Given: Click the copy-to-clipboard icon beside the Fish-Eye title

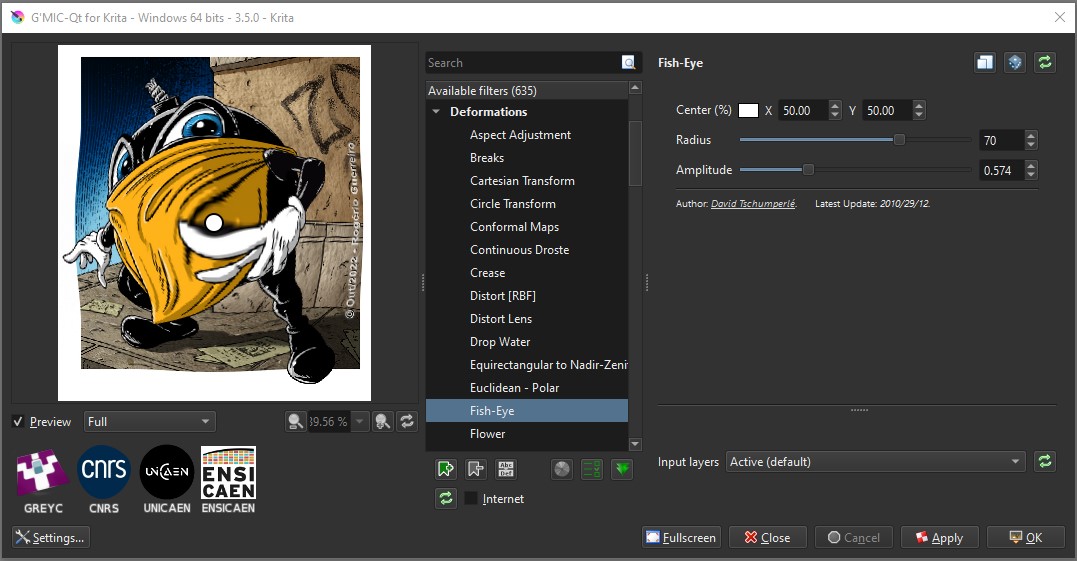Looking at the screenshot, I should [x=985, y=63].
